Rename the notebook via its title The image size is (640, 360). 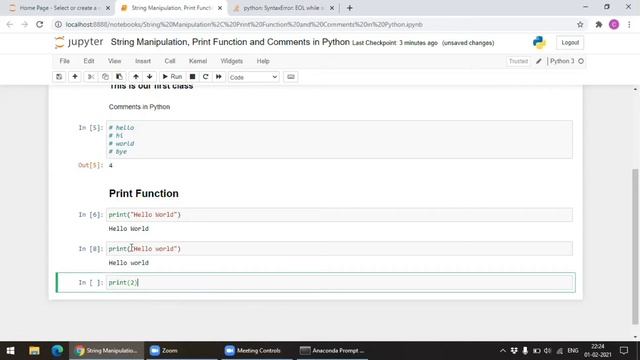click(230, 42)
